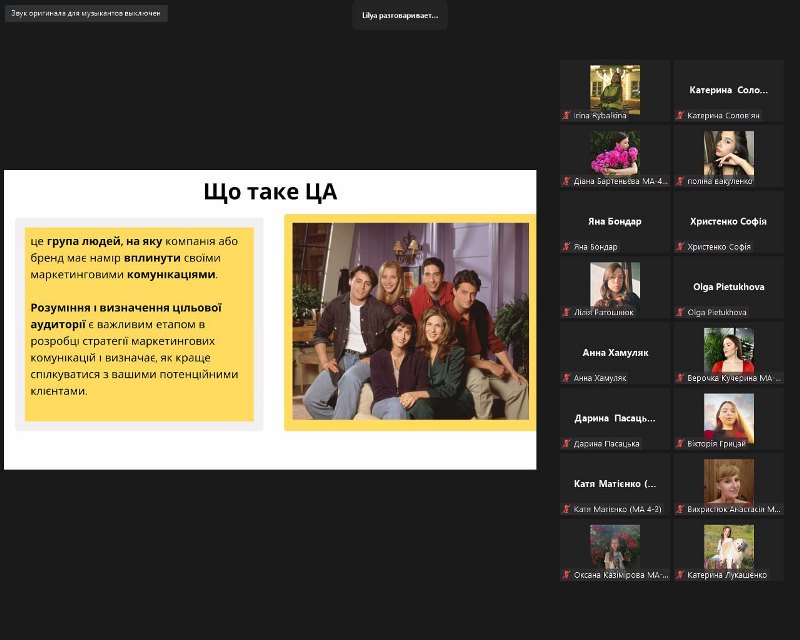This screenshot has height=640, width=800.
Task: Click the 'Катерина Лукашенко' name label
Action: click(727, 575)
